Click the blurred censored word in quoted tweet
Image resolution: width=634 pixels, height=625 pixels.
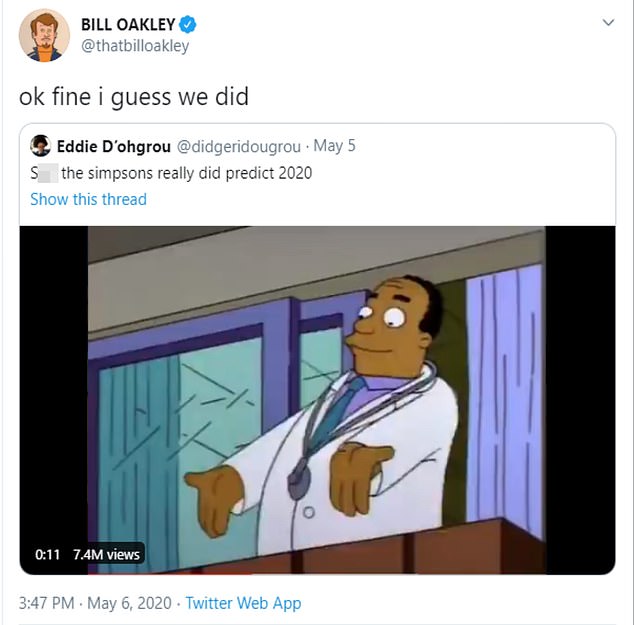click(44, 173)
